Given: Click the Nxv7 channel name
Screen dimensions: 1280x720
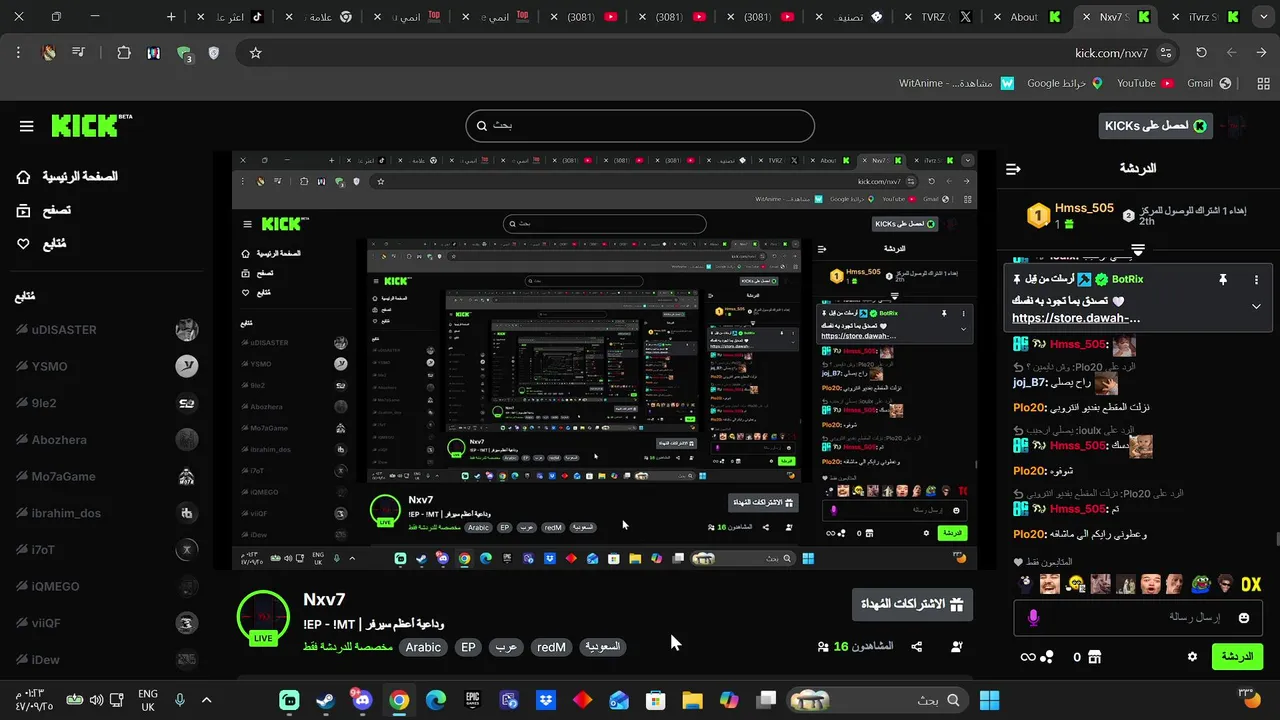Looking at the screenshot, I should [x=324, y=600].
